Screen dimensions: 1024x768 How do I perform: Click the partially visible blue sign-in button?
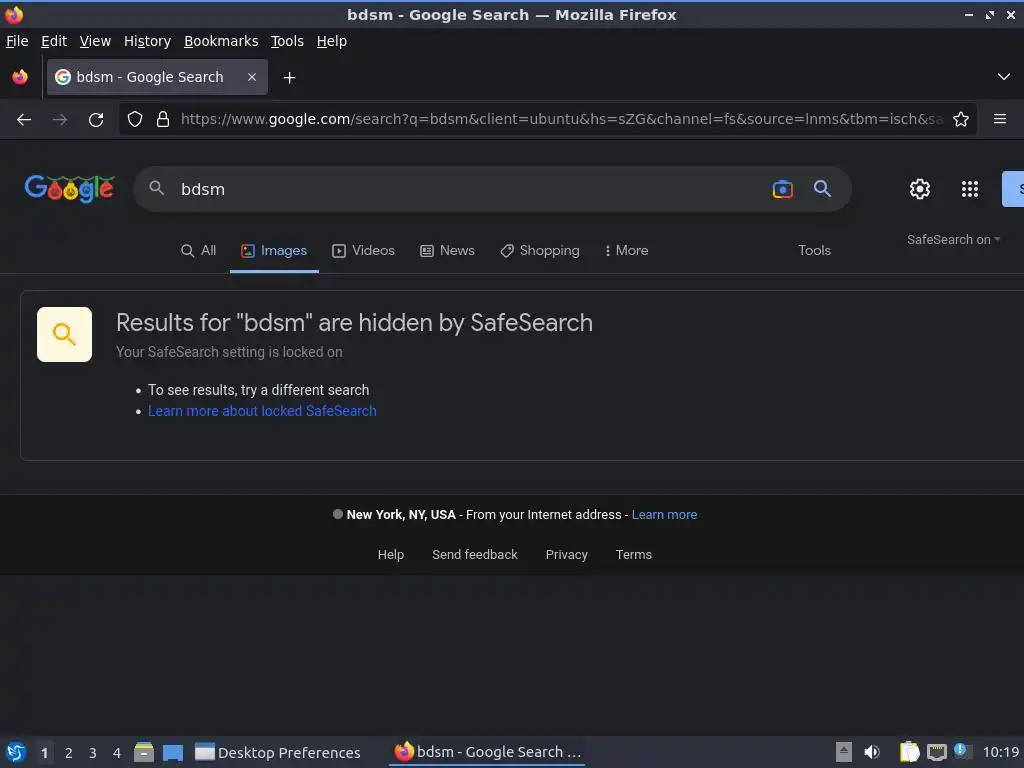click(1013, 189)
